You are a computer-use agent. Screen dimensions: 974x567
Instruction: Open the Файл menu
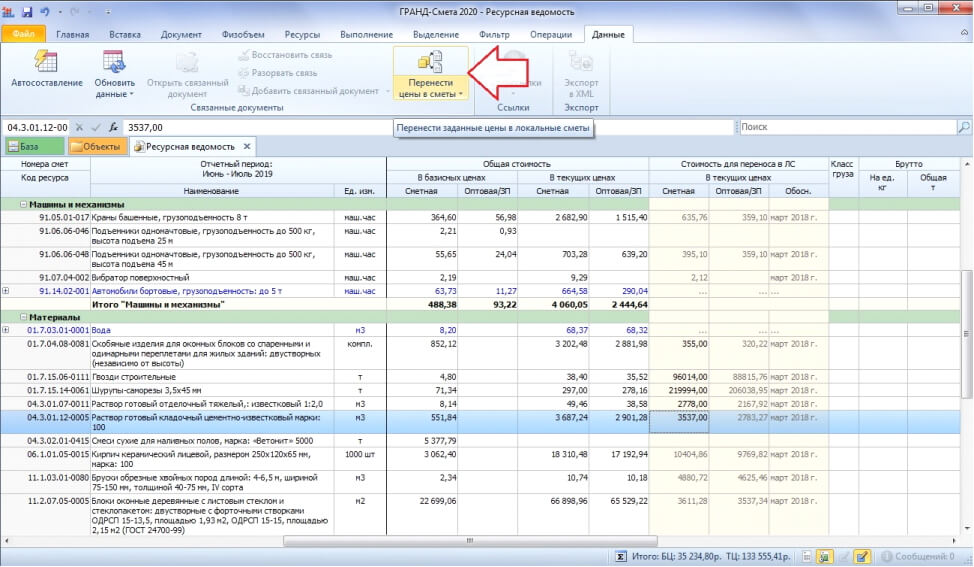[x=23, y=34]
